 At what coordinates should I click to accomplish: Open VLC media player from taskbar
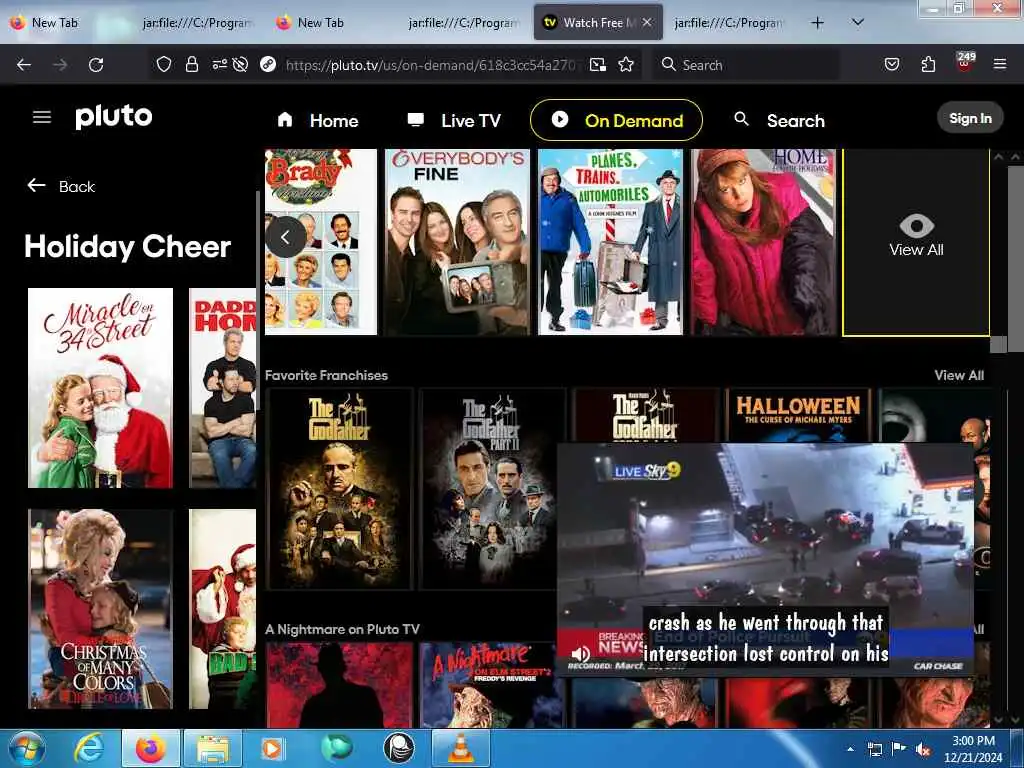[x=460, y=748]
